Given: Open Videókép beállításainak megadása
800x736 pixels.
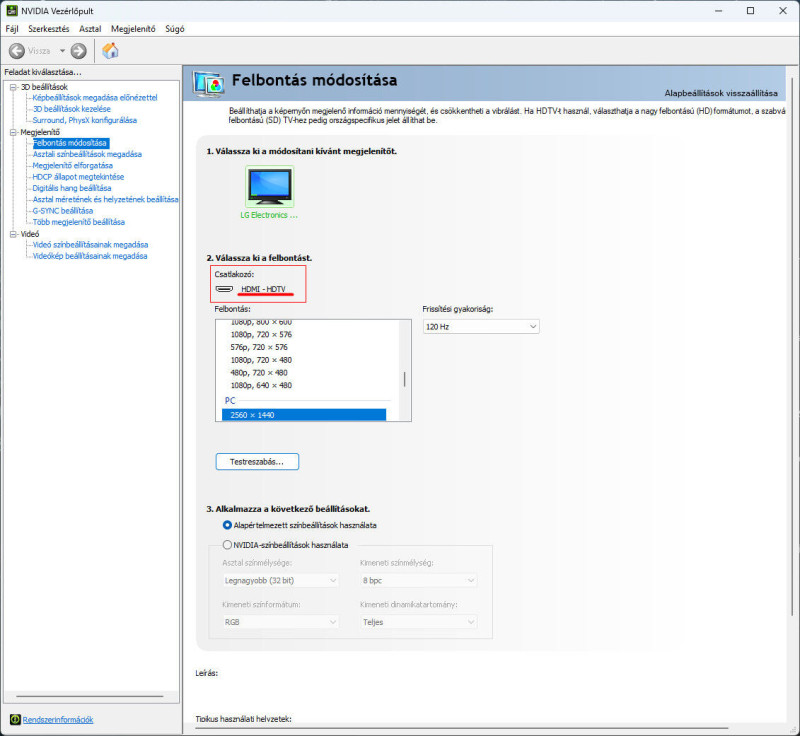Looking at the screenshot, I should [90, 256].
